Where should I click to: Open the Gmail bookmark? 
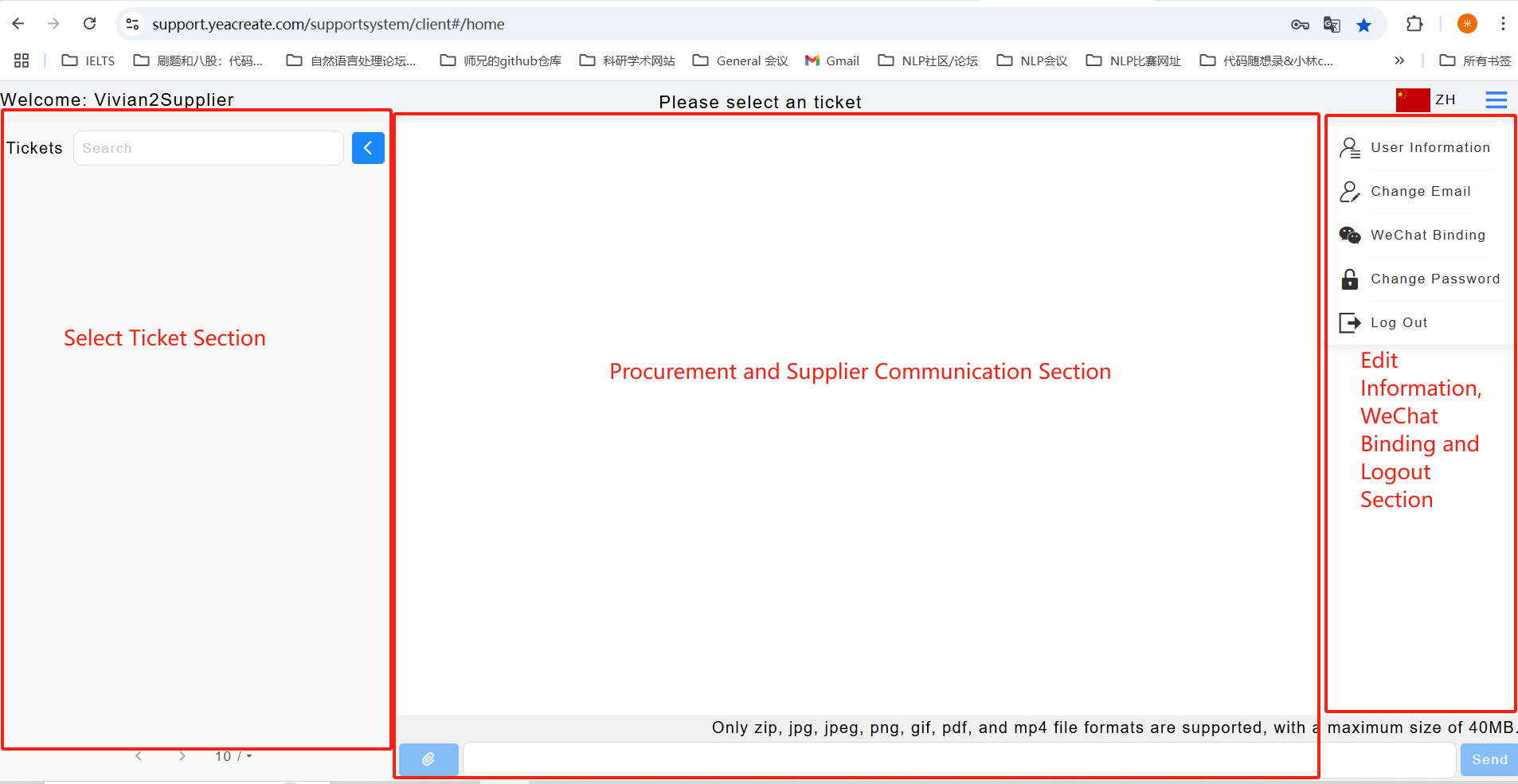point(832,60)
